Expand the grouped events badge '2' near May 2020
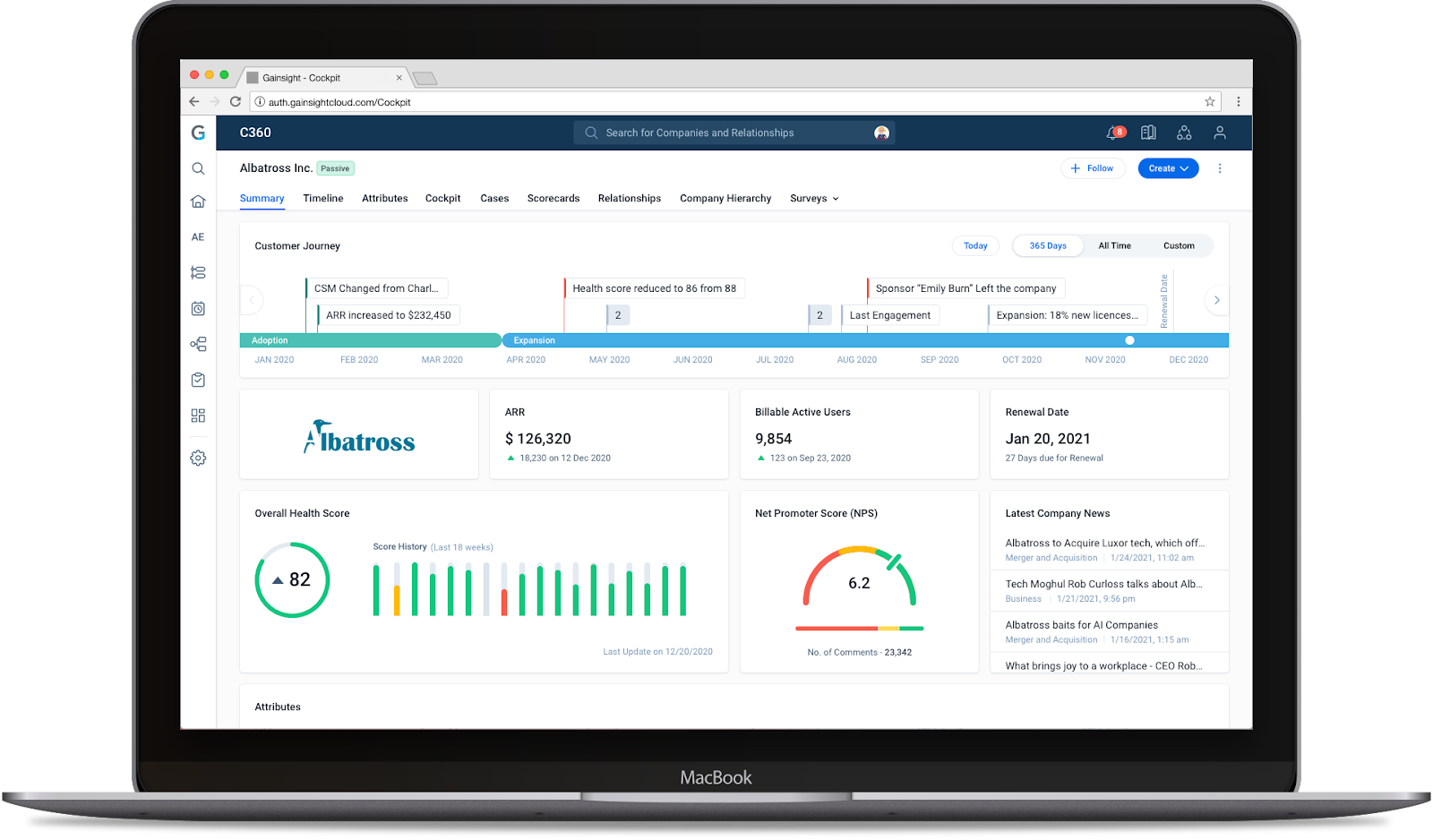The width and height of the screenshot is (1433, 840). 618,315
